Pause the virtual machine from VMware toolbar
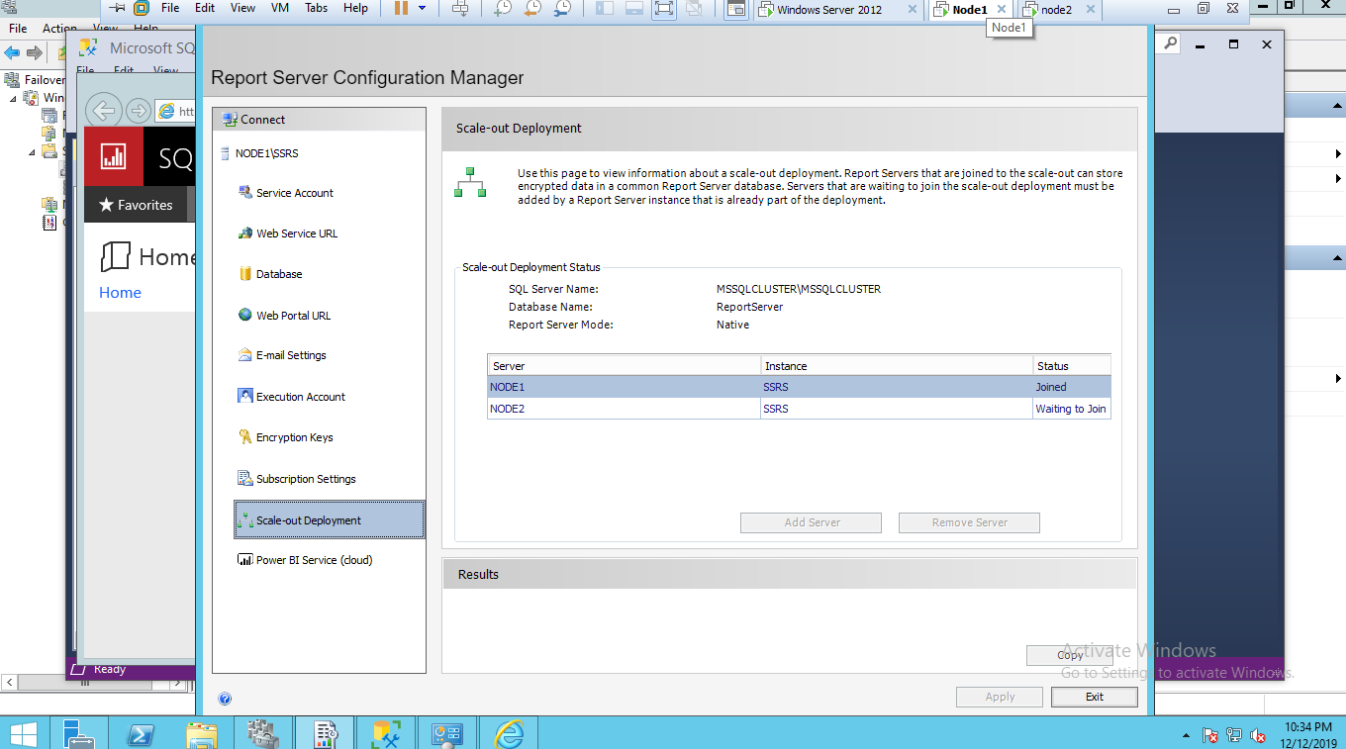Viewport: 1346px width, 749px height. [x=401, y=8]
